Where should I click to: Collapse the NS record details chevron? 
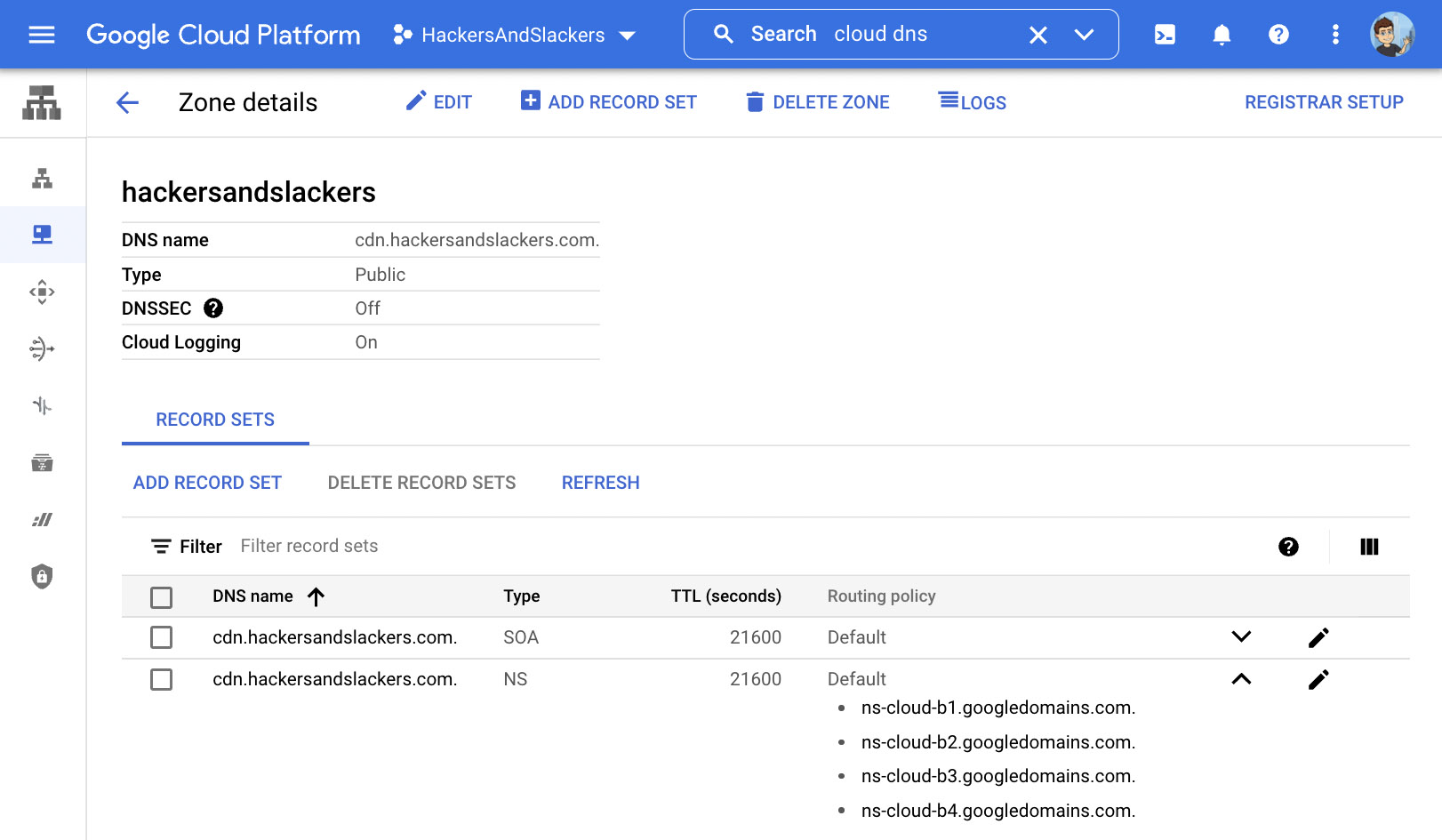pos(1241,679)
